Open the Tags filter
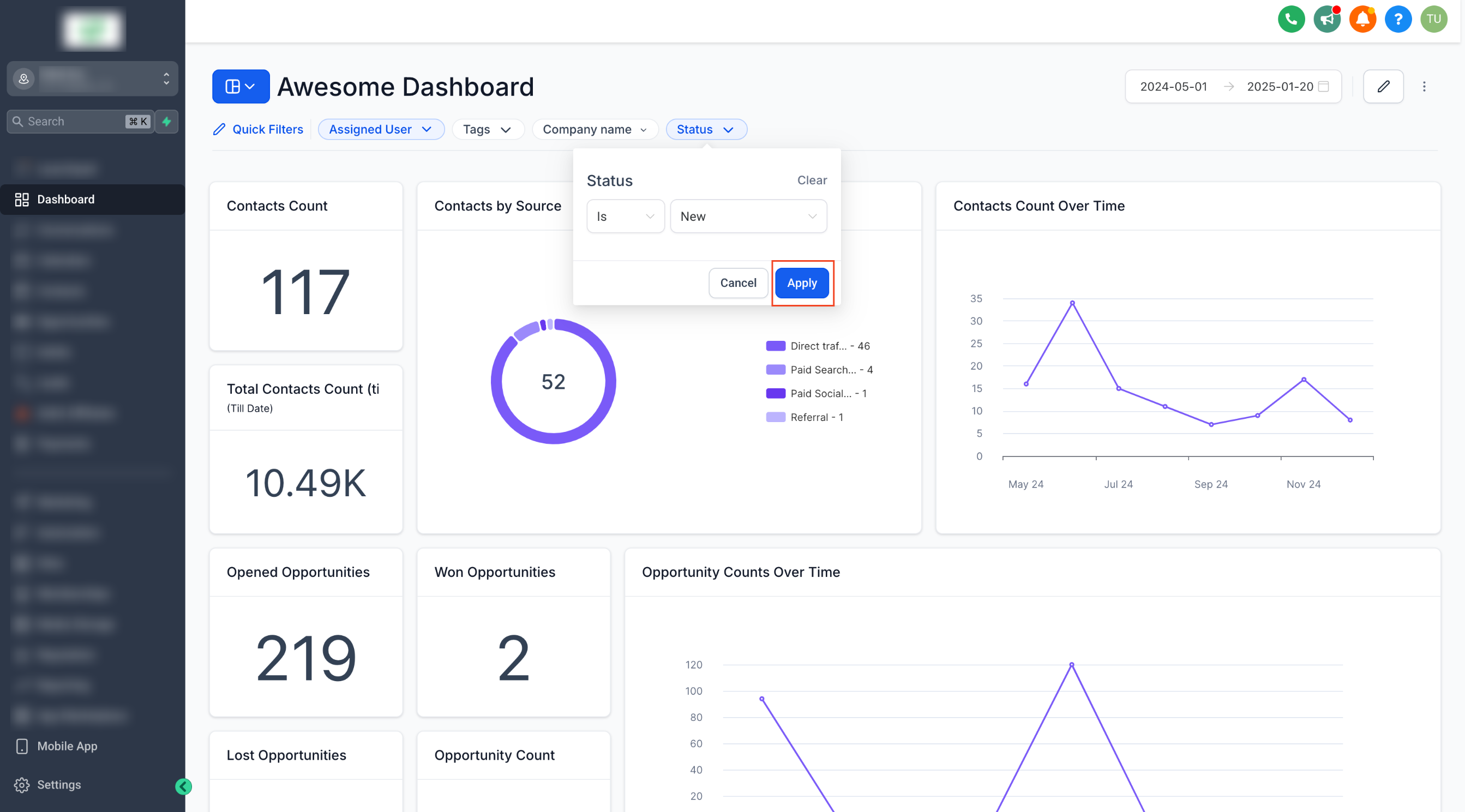 (x=487, y=129)
